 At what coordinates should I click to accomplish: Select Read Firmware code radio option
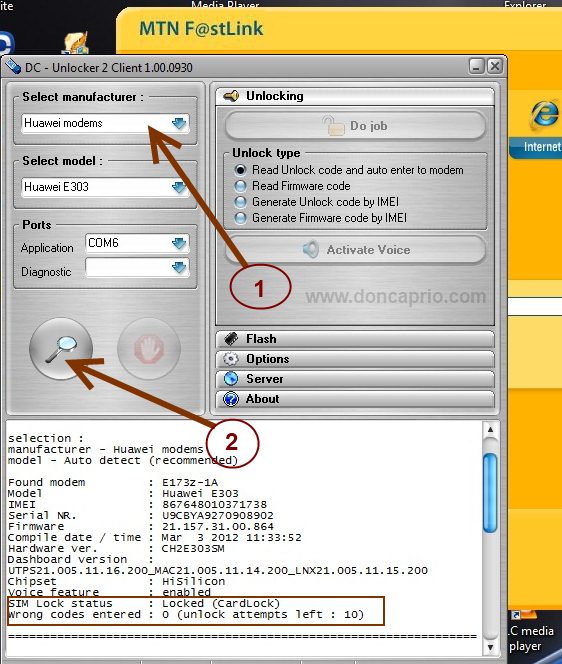(x=241, y=186)
